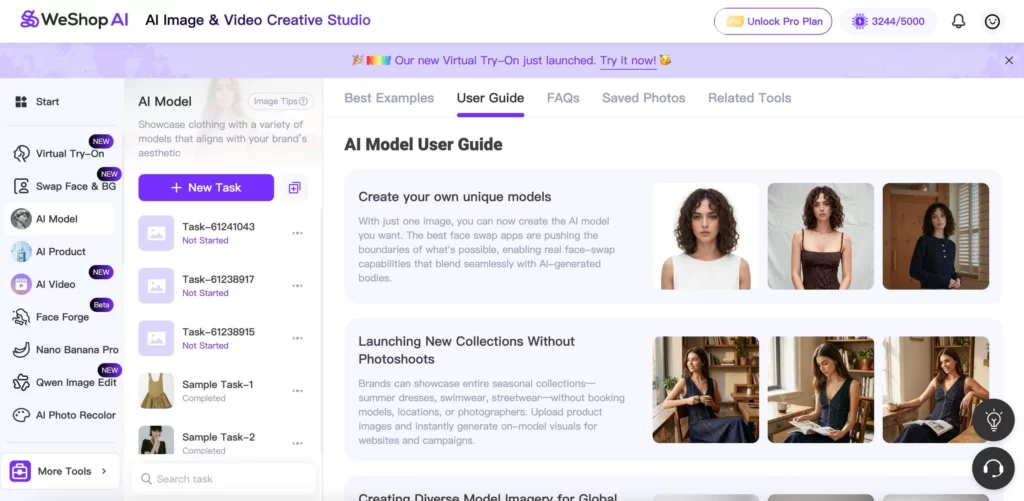Open Sample Task-1 dress thumbnail
Viewport: 1024px width, 501px height.
(156, 391)
